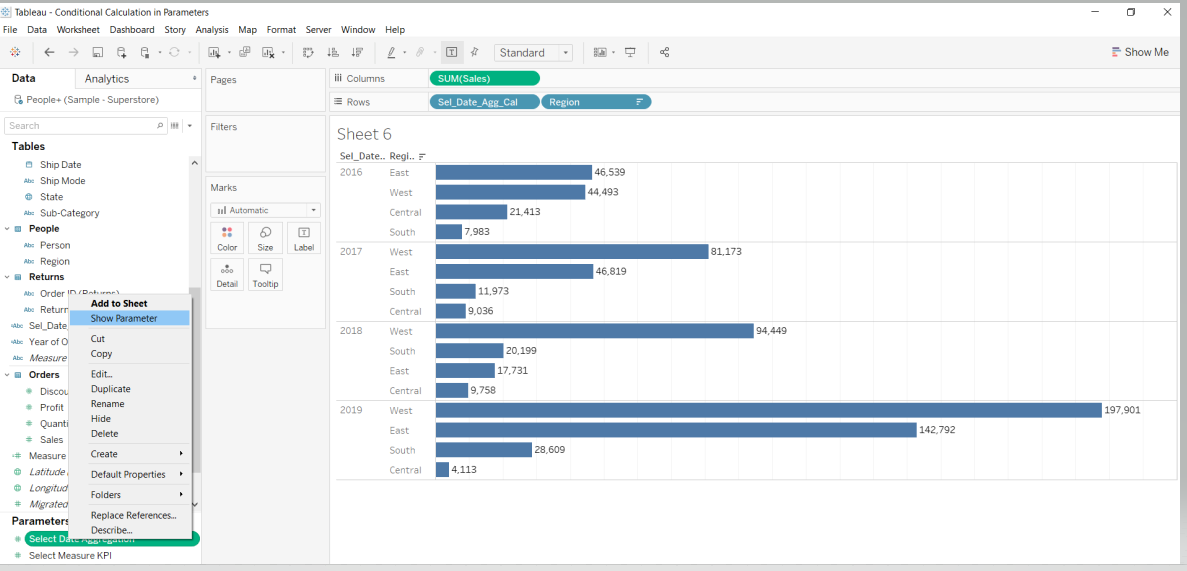
Task: Select the Select Measure KPI parameter
Action: click(x=71, y=555)
